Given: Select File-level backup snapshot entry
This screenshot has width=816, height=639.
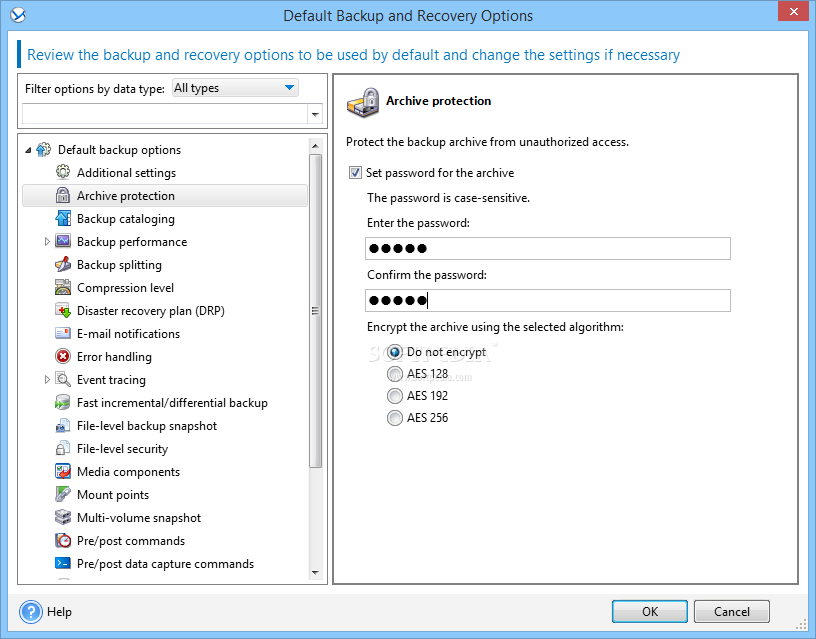Looking at the screenshot, I should tap(147, 426).
